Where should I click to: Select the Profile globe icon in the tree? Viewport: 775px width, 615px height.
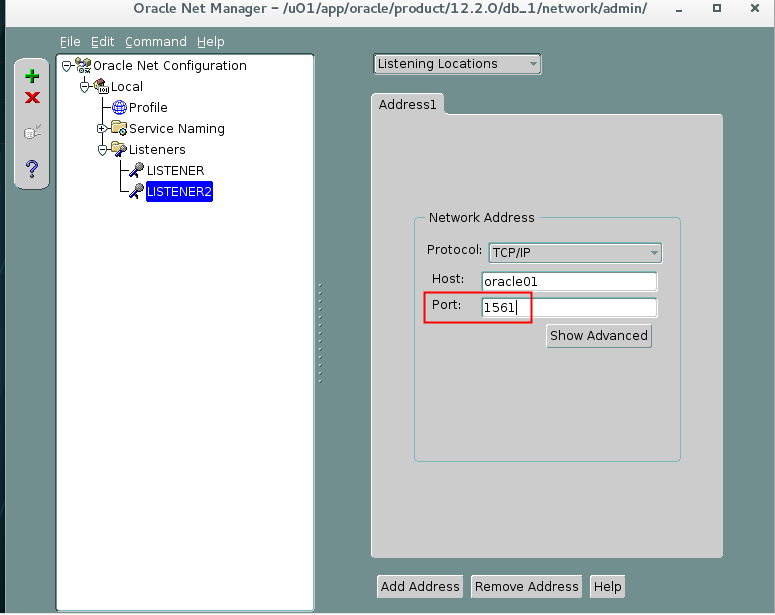[120, 108]
